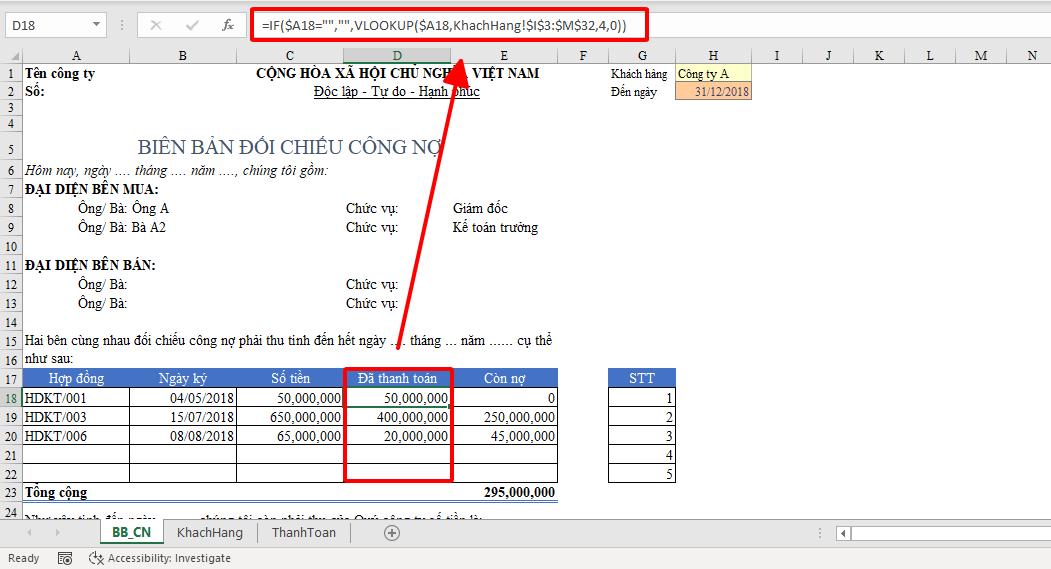This screenshot has width=1051, height=569.
Task: Click next sheet navigation arrow
Action: point(58,533)
